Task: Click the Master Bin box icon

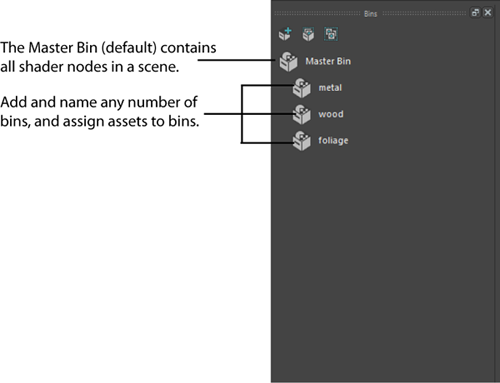Action: [289, 61]
